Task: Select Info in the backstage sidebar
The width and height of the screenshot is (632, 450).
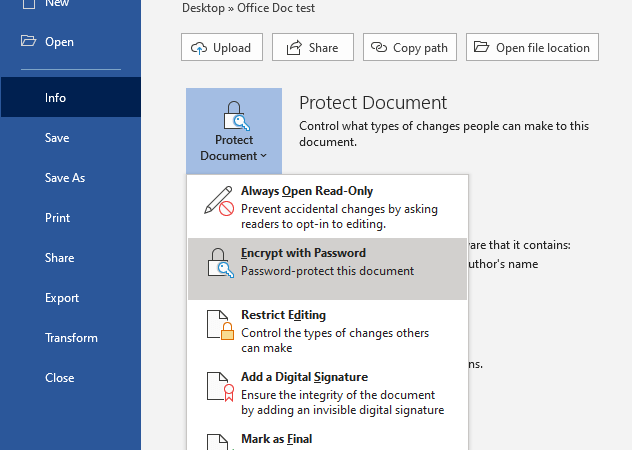Action: [71, 98]
